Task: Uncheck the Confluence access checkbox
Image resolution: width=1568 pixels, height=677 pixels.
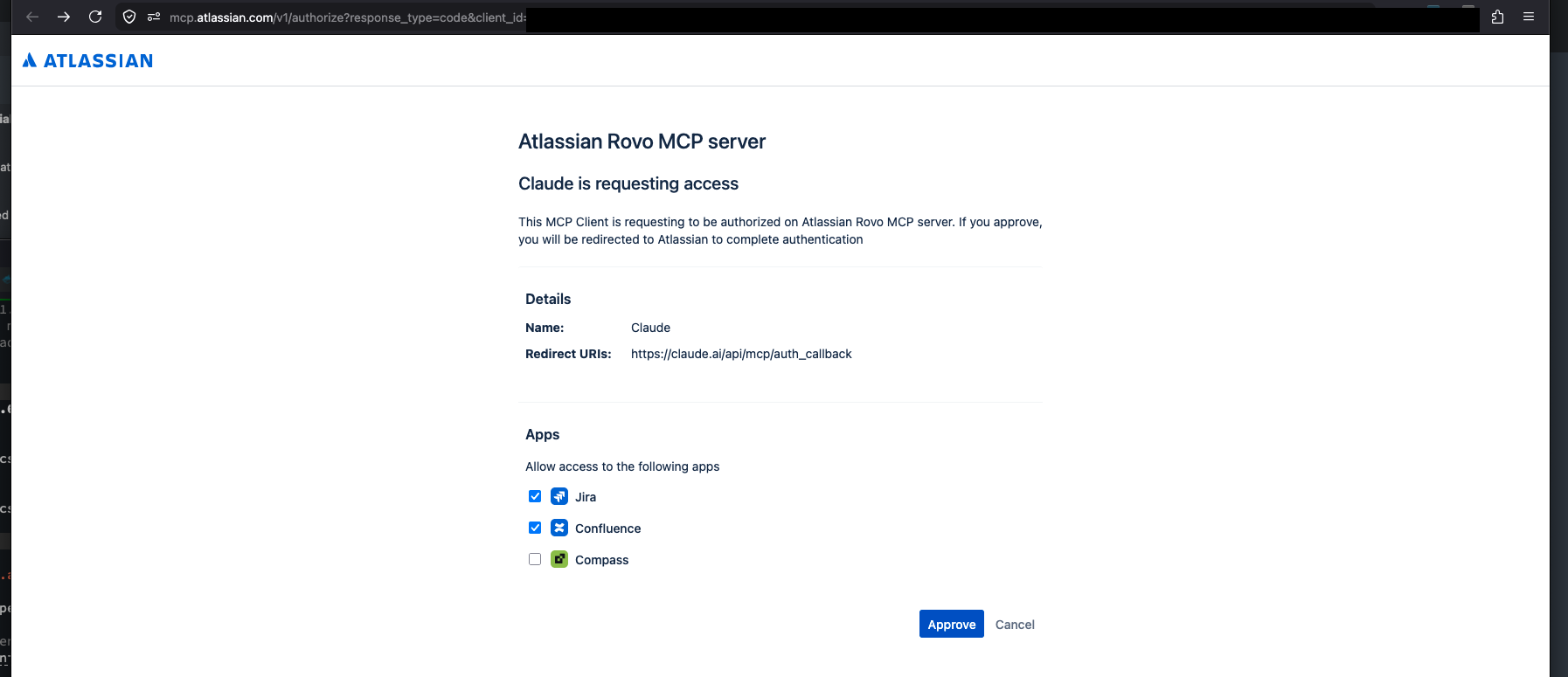Action: 535,528
